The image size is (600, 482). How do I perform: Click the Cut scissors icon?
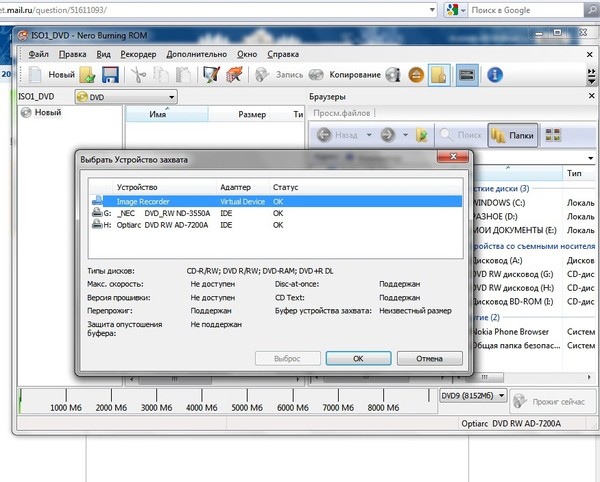[x=138, y=75]
